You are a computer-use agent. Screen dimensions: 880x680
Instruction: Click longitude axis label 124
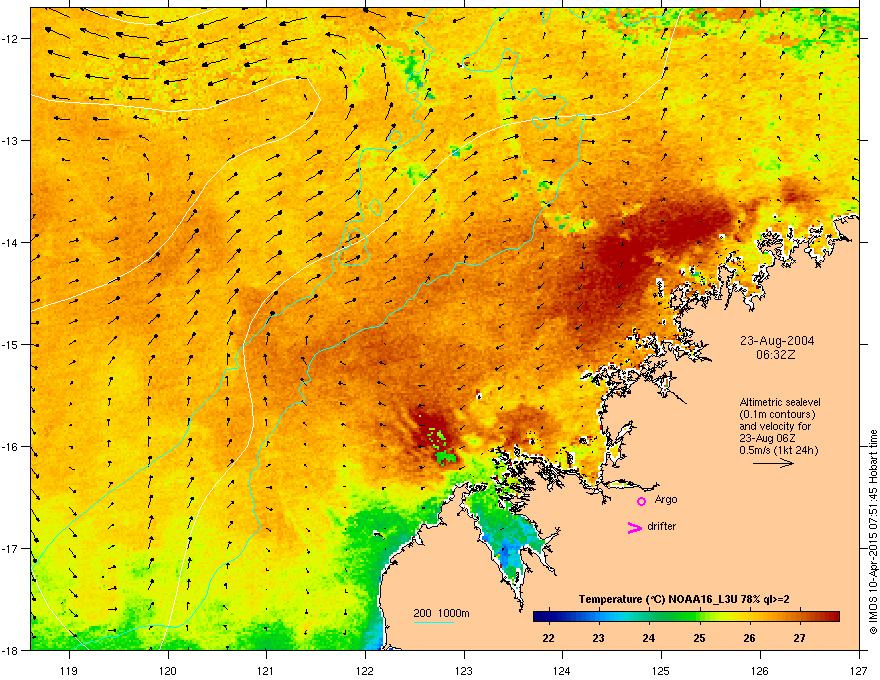(562, 670)
